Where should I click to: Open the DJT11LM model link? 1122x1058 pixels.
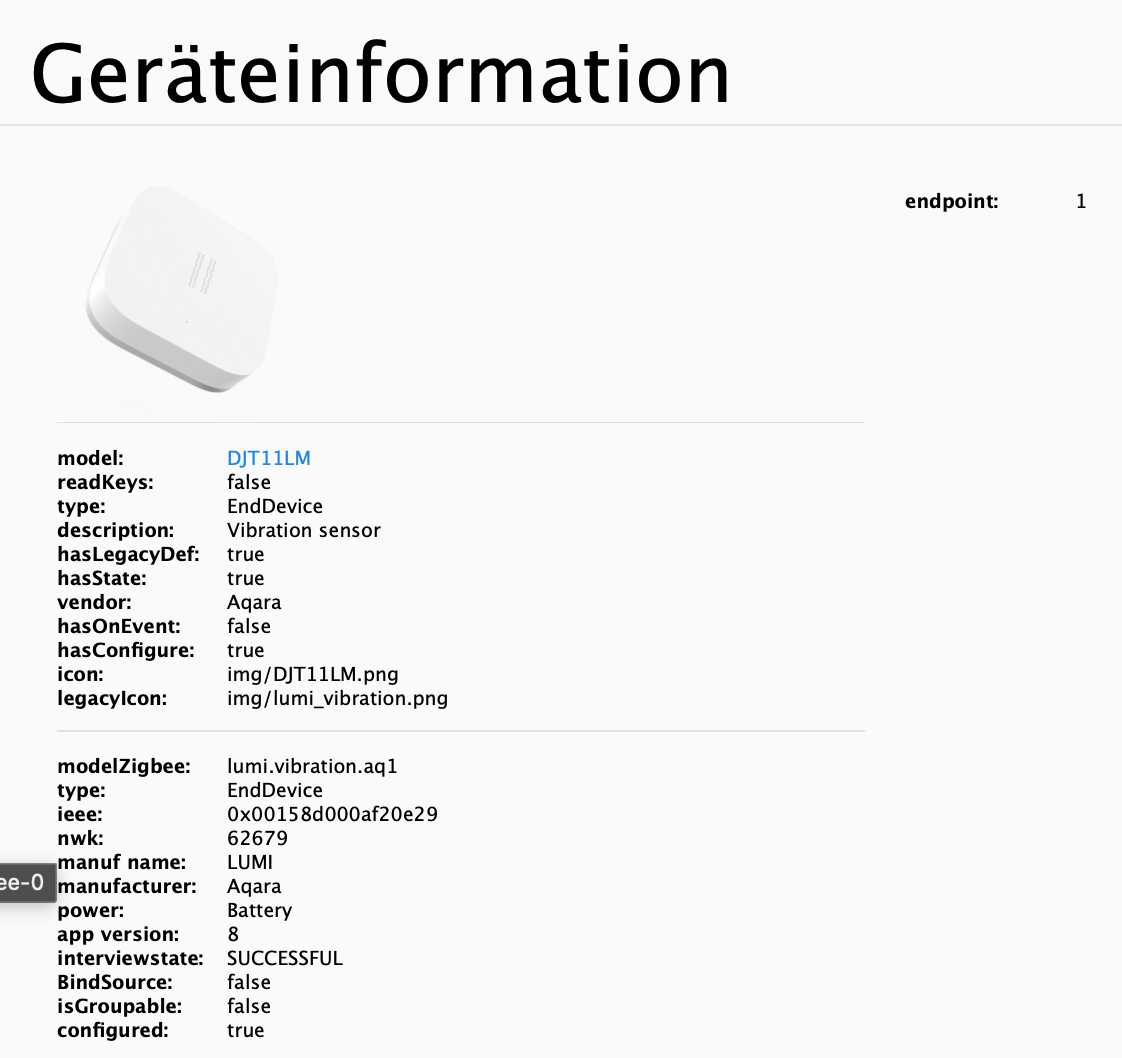tap(268, 458)
